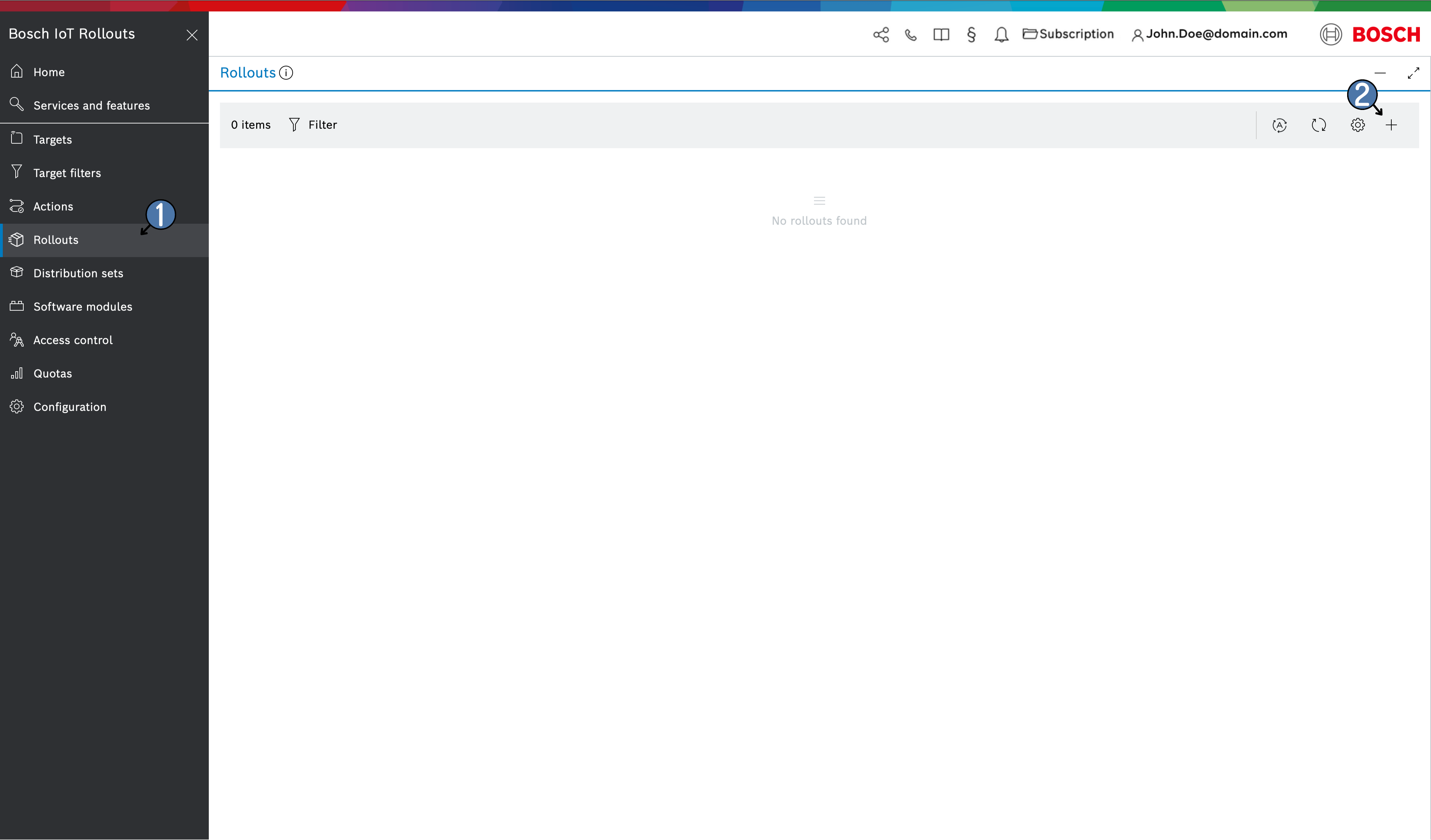Select Distribution sets in sidebar

pyautogui.click(x=78, y=273)
